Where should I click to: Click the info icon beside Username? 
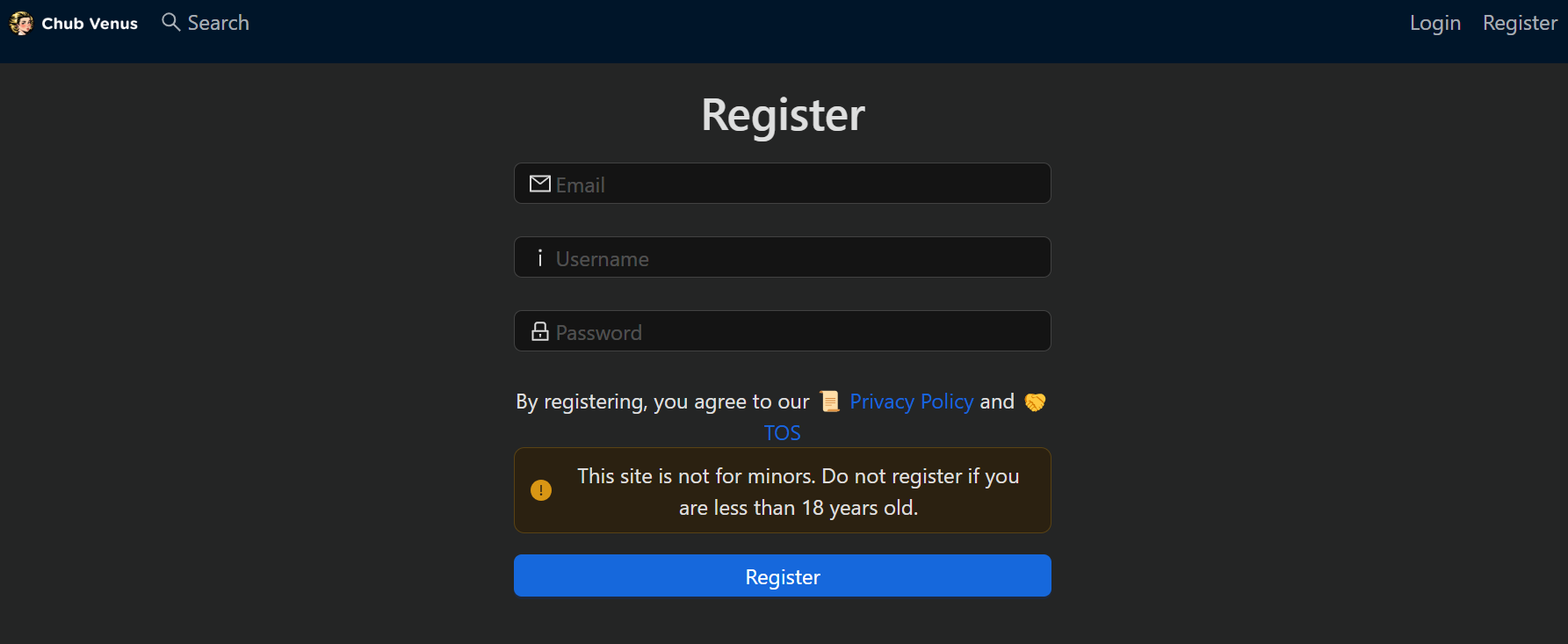click(539, 257)
